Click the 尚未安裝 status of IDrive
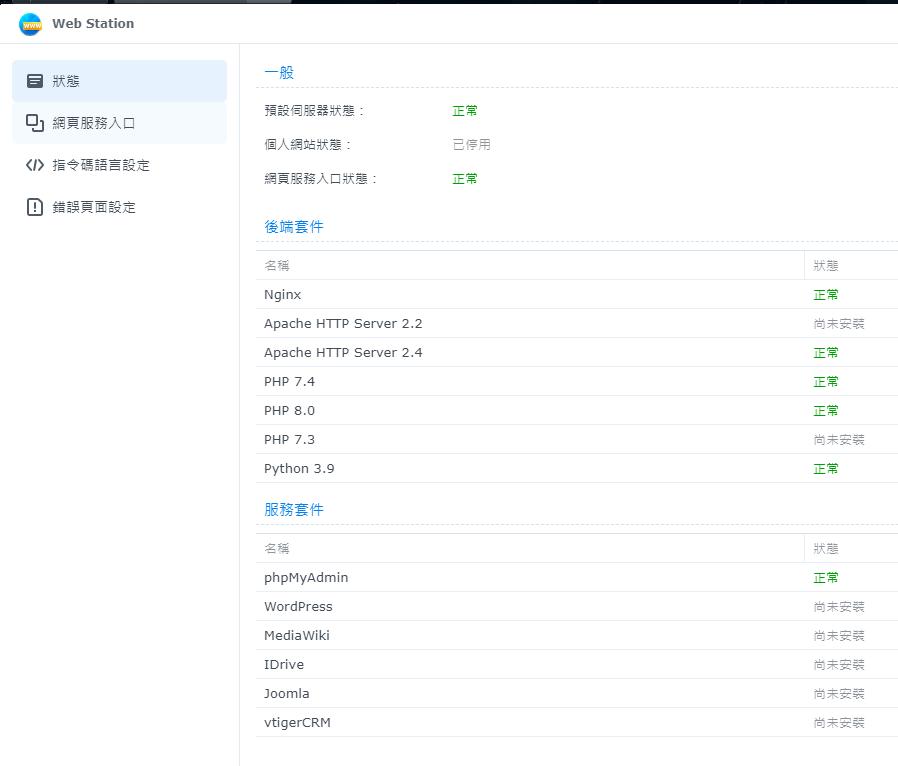 (839, 665)
